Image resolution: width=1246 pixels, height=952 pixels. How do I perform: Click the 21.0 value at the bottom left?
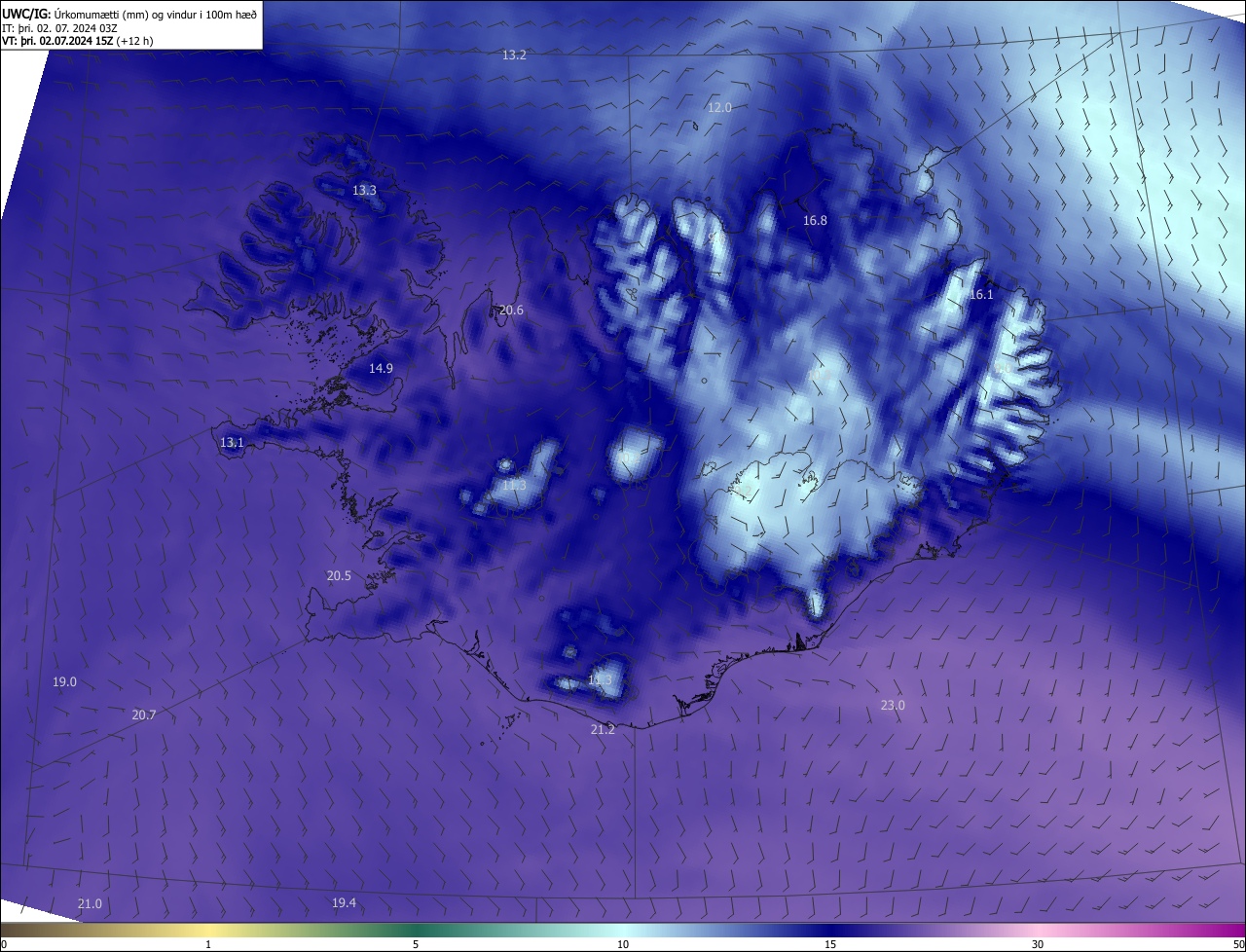coord(90,904)
